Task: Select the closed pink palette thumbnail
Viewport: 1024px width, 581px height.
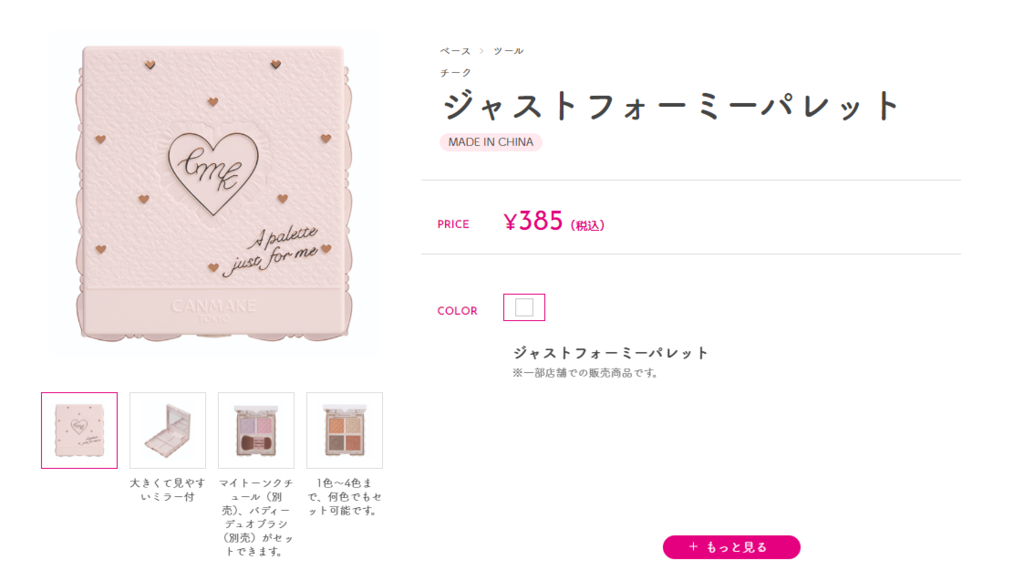Action: [80, 430]
